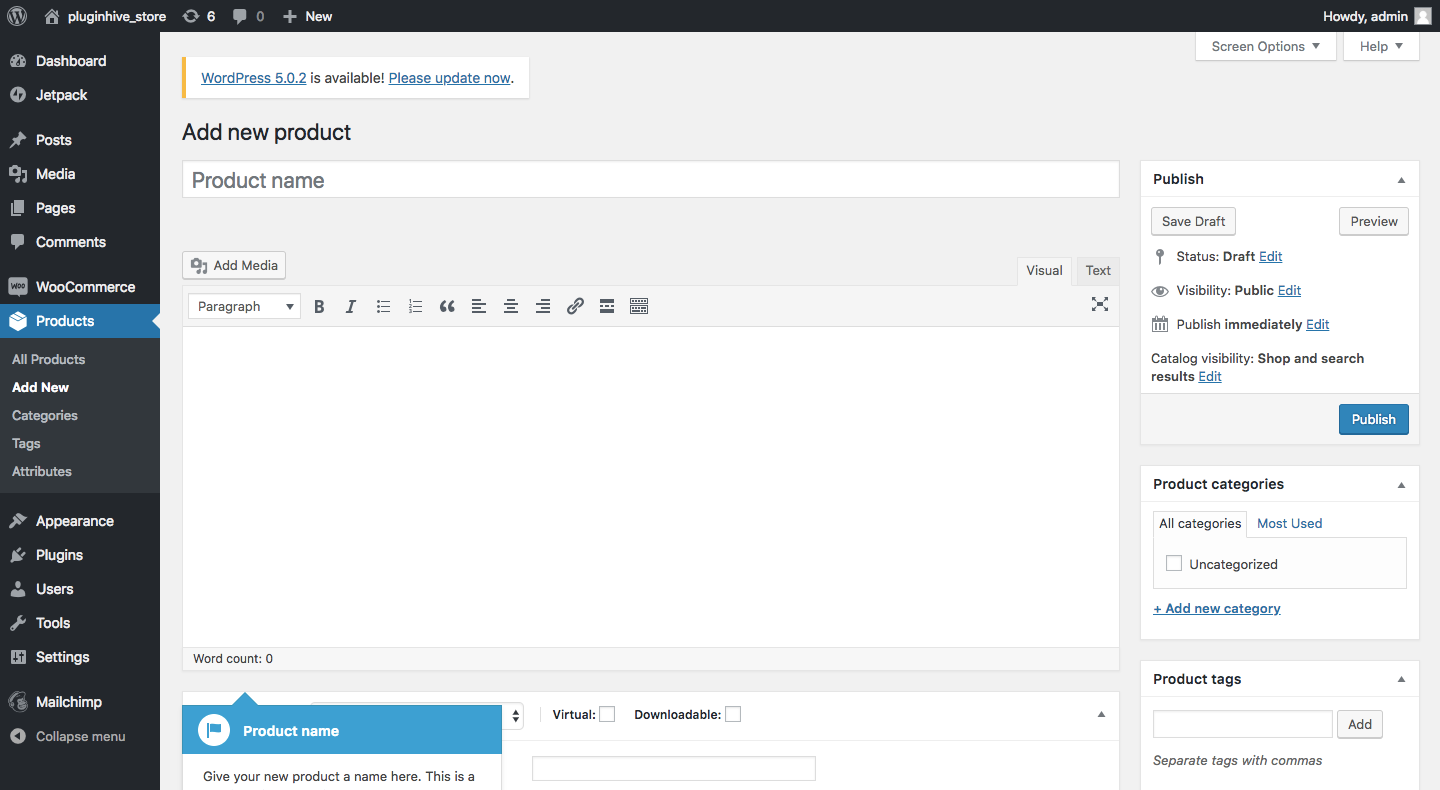Viewport: 1440px width, 790px height.
Task: Align text center in editor
Action: tap(511, 306)
